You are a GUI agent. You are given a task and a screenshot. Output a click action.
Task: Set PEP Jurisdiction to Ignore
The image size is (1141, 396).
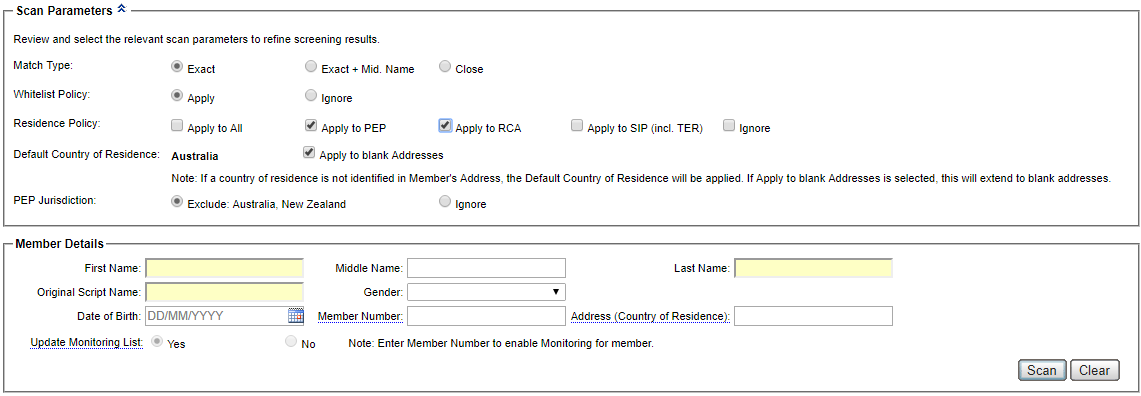[445, 202]
